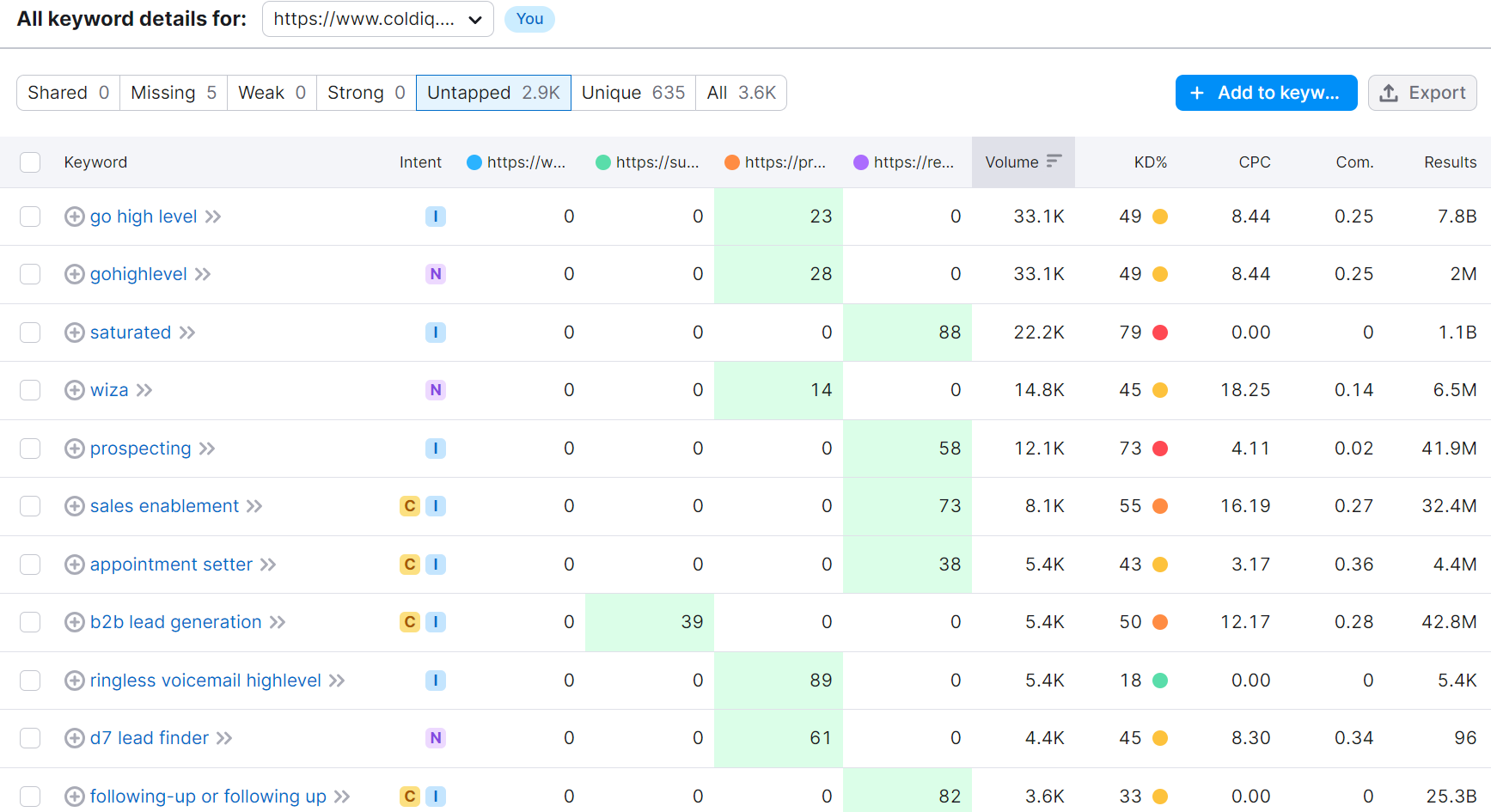The height and width of the screenshot is (812, 1491).
Task: Check the 'sales enablement' row checkbox
Action: (30, 506)
